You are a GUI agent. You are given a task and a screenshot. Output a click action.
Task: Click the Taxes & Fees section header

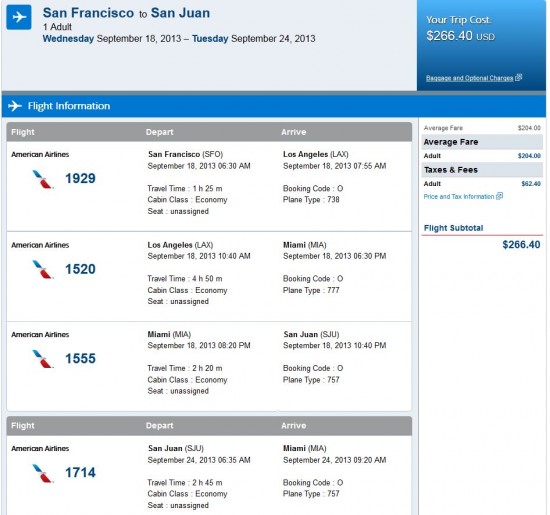click(482, 170)
